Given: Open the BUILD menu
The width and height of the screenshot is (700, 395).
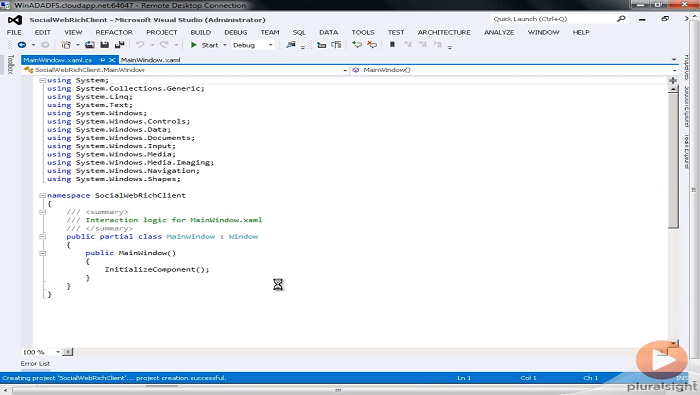Looking at the screenshot, I should 200,32.
